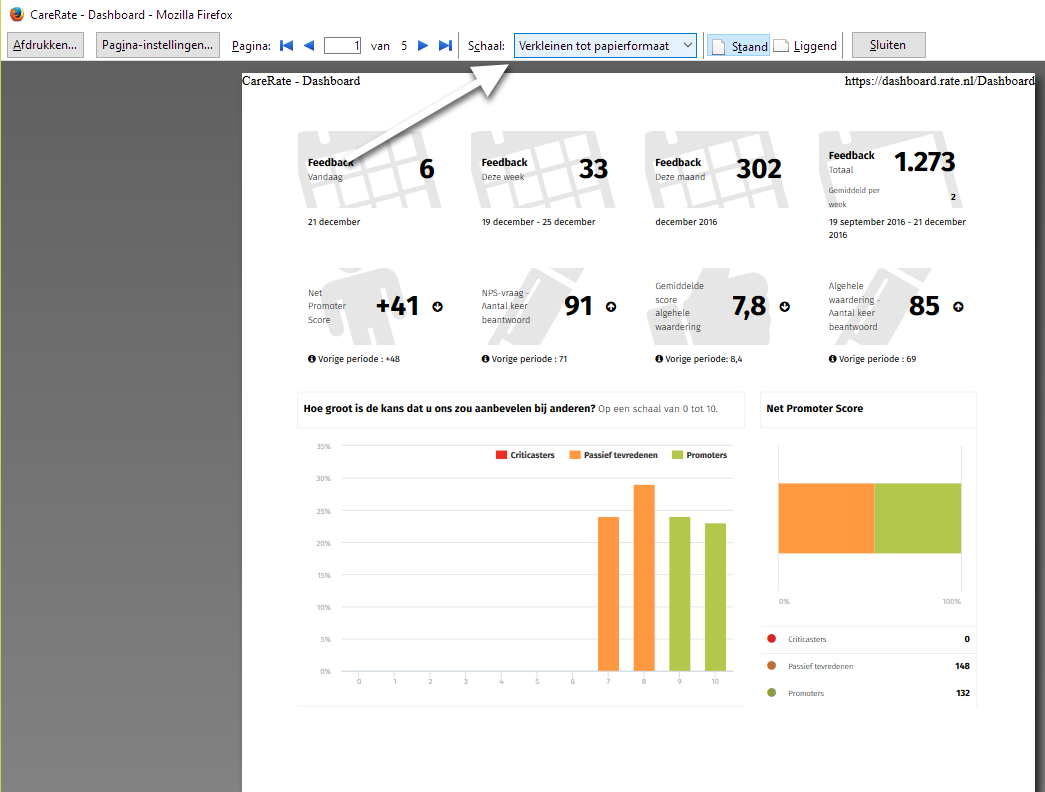
Task: Click Passief tevredenen orange legend swatch
Action: tap(574, 455)
